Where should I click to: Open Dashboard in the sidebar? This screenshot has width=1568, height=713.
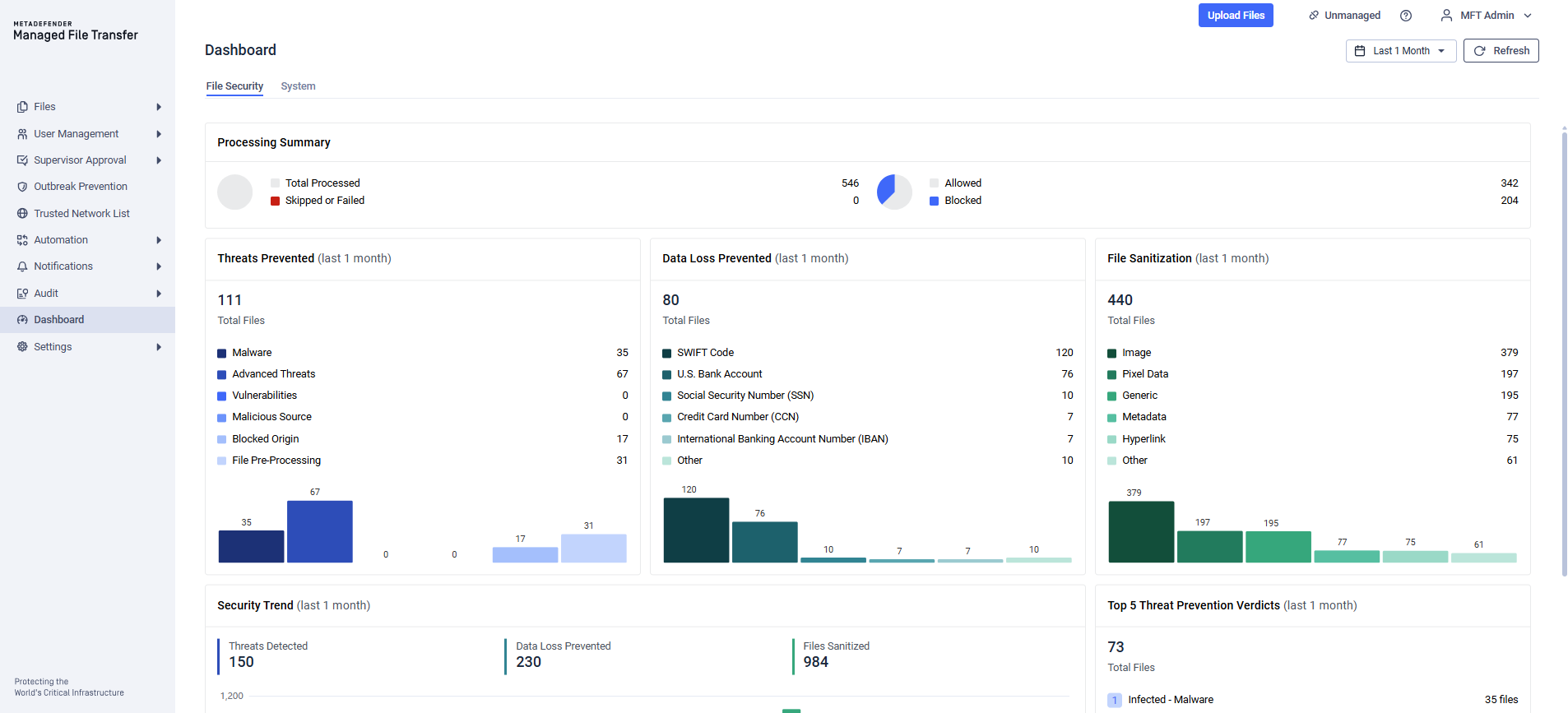(x=59, y=320)
